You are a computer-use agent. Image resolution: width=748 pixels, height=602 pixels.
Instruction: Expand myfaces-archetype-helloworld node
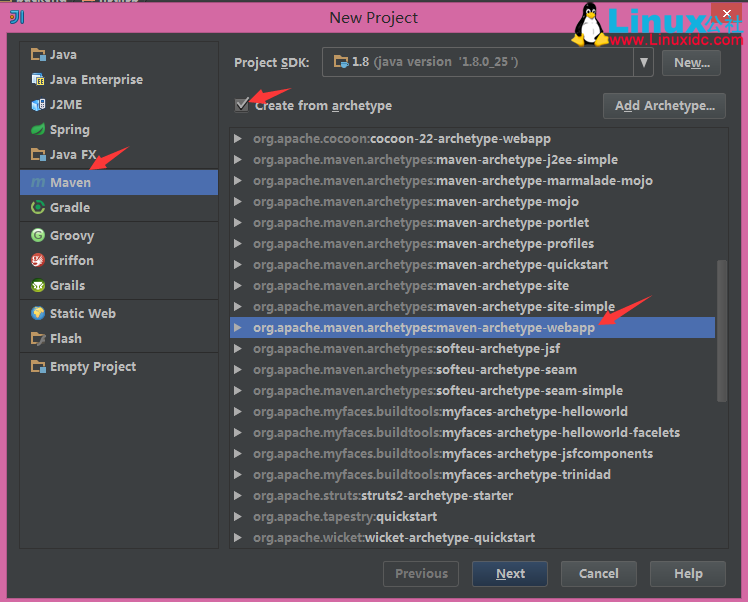pyautogui.click(x=237, y=412)
